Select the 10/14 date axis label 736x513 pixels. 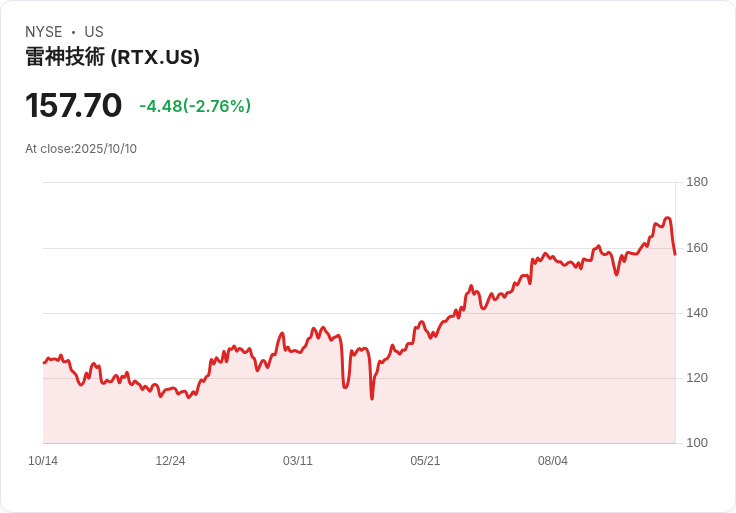(43, 461)
